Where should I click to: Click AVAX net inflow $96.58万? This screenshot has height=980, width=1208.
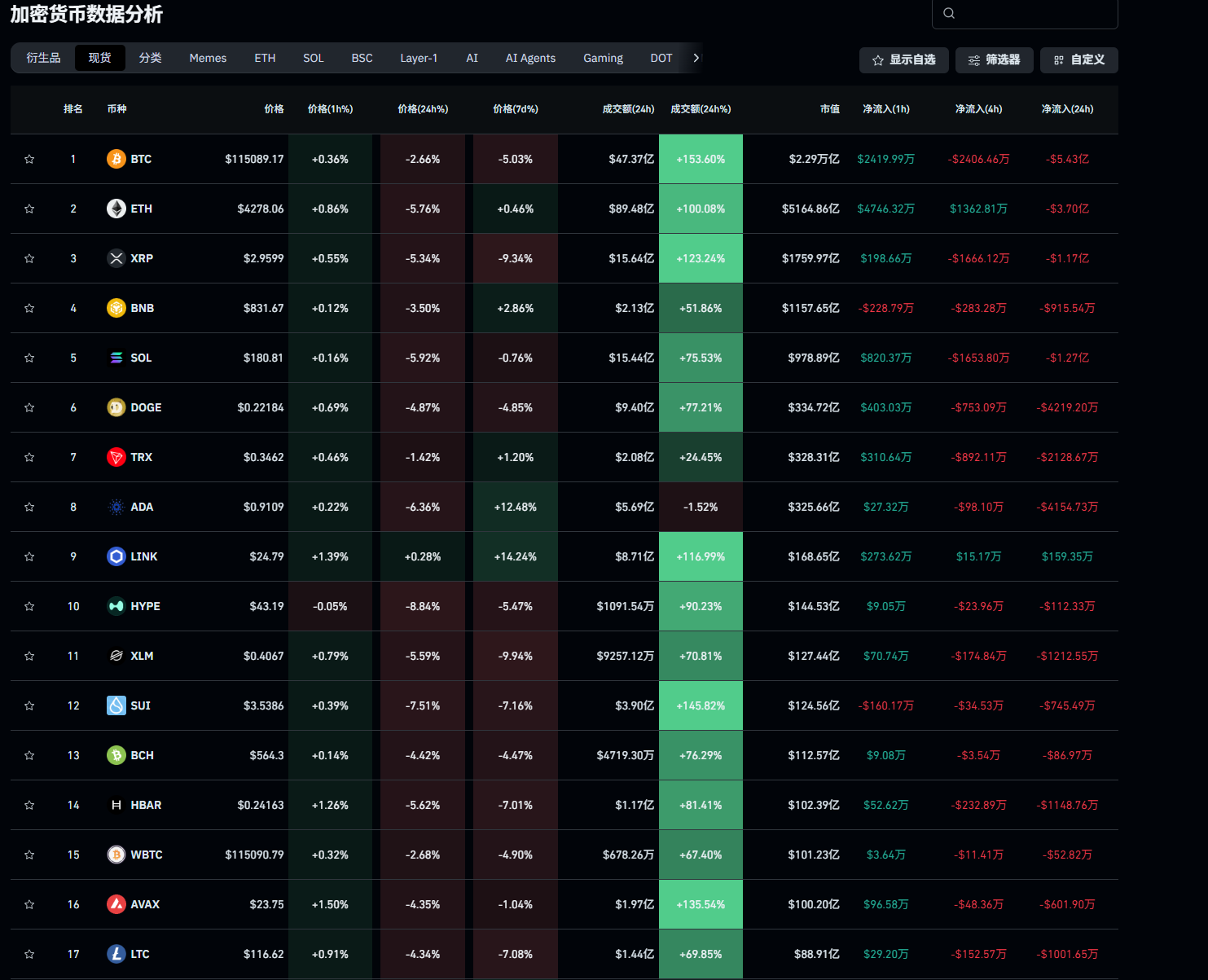click(885, 904)
